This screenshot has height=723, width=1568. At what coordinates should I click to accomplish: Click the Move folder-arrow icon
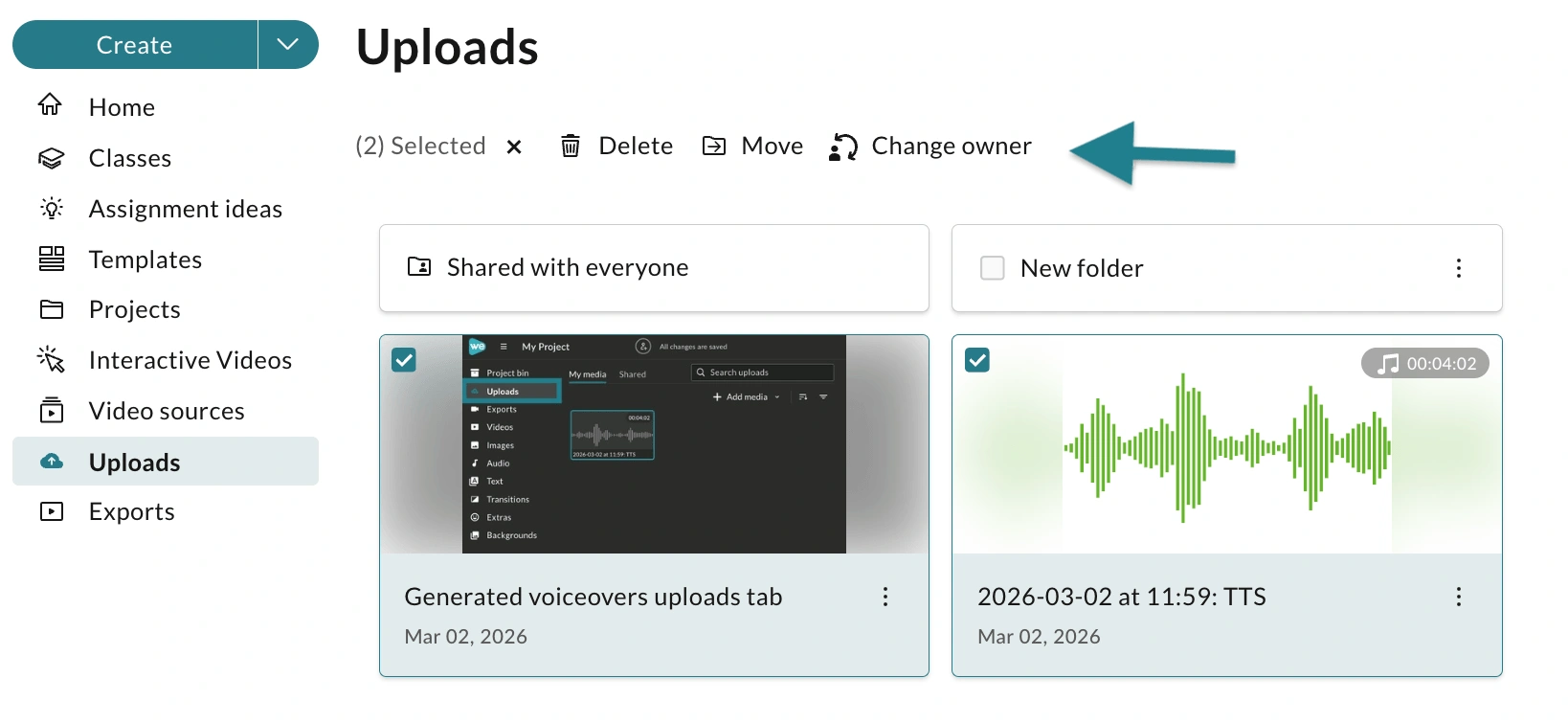coord(714,146)
